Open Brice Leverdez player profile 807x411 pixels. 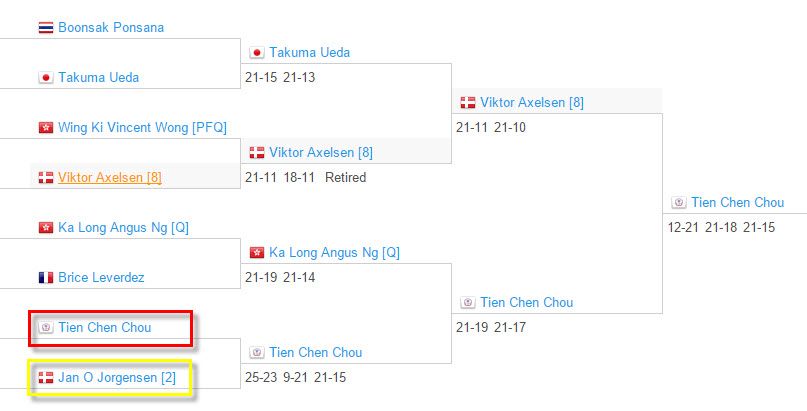(x=101, y=278)
